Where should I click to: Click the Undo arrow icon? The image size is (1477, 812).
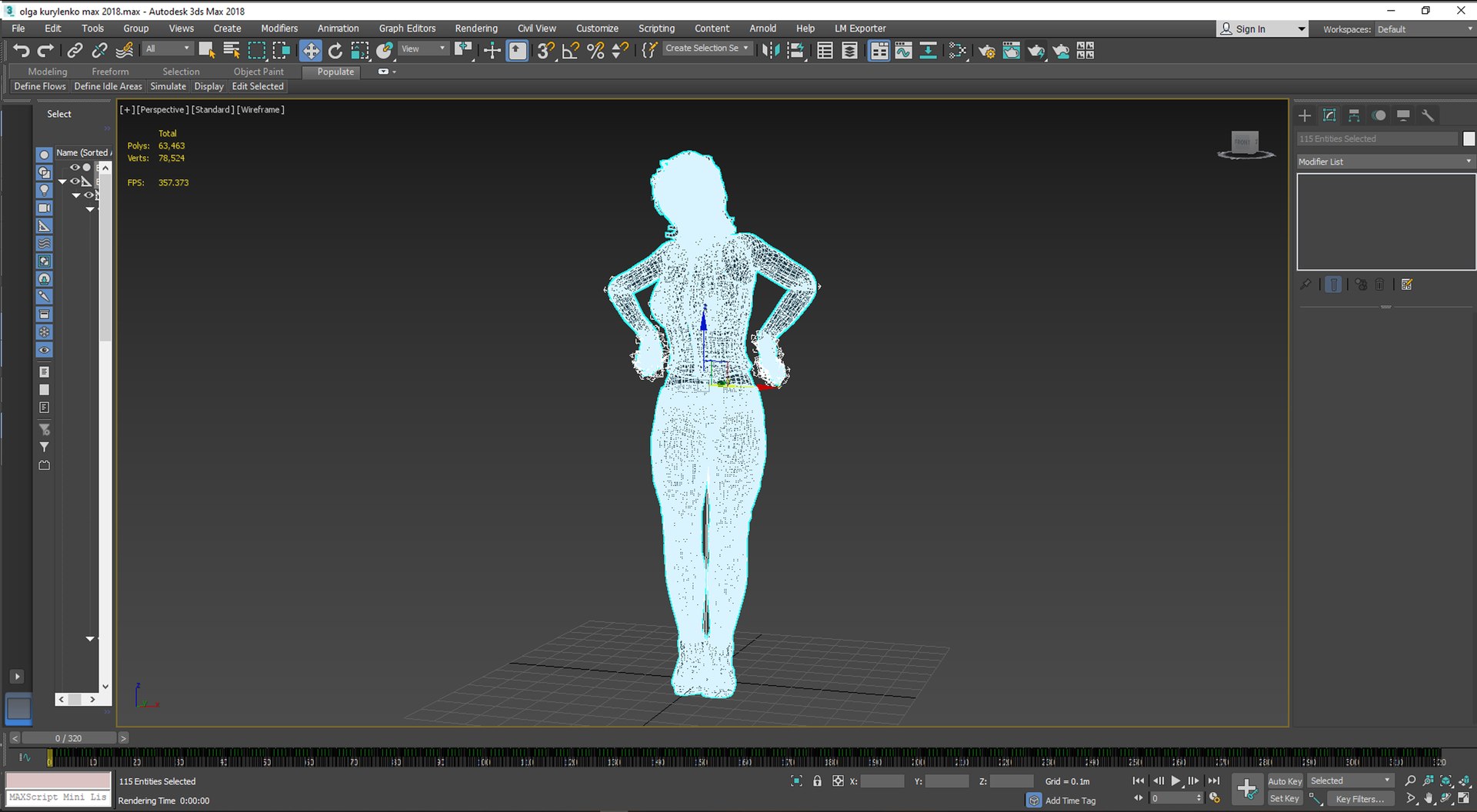[22, 51]
